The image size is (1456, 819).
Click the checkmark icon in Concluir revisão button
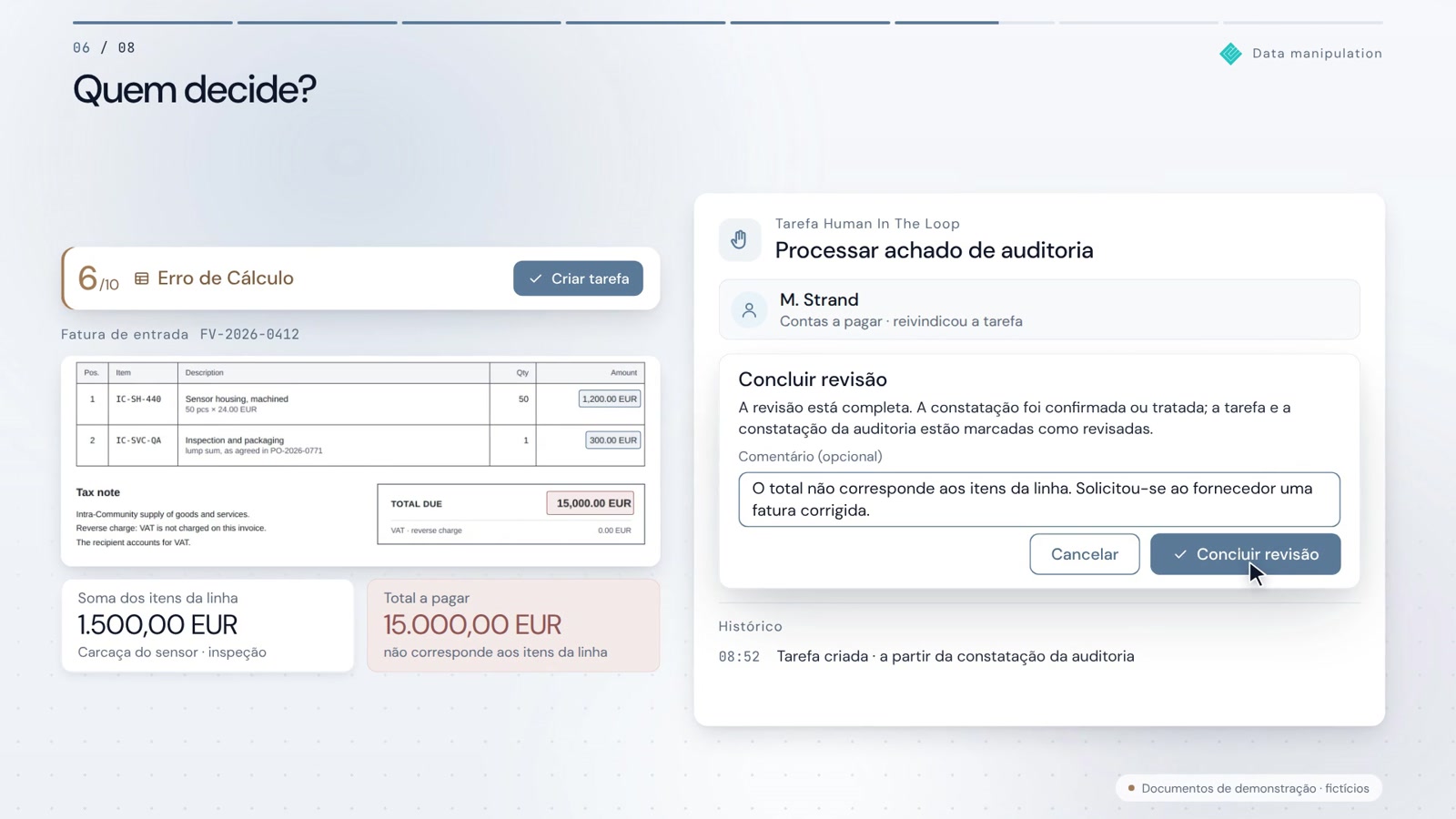1180,554
